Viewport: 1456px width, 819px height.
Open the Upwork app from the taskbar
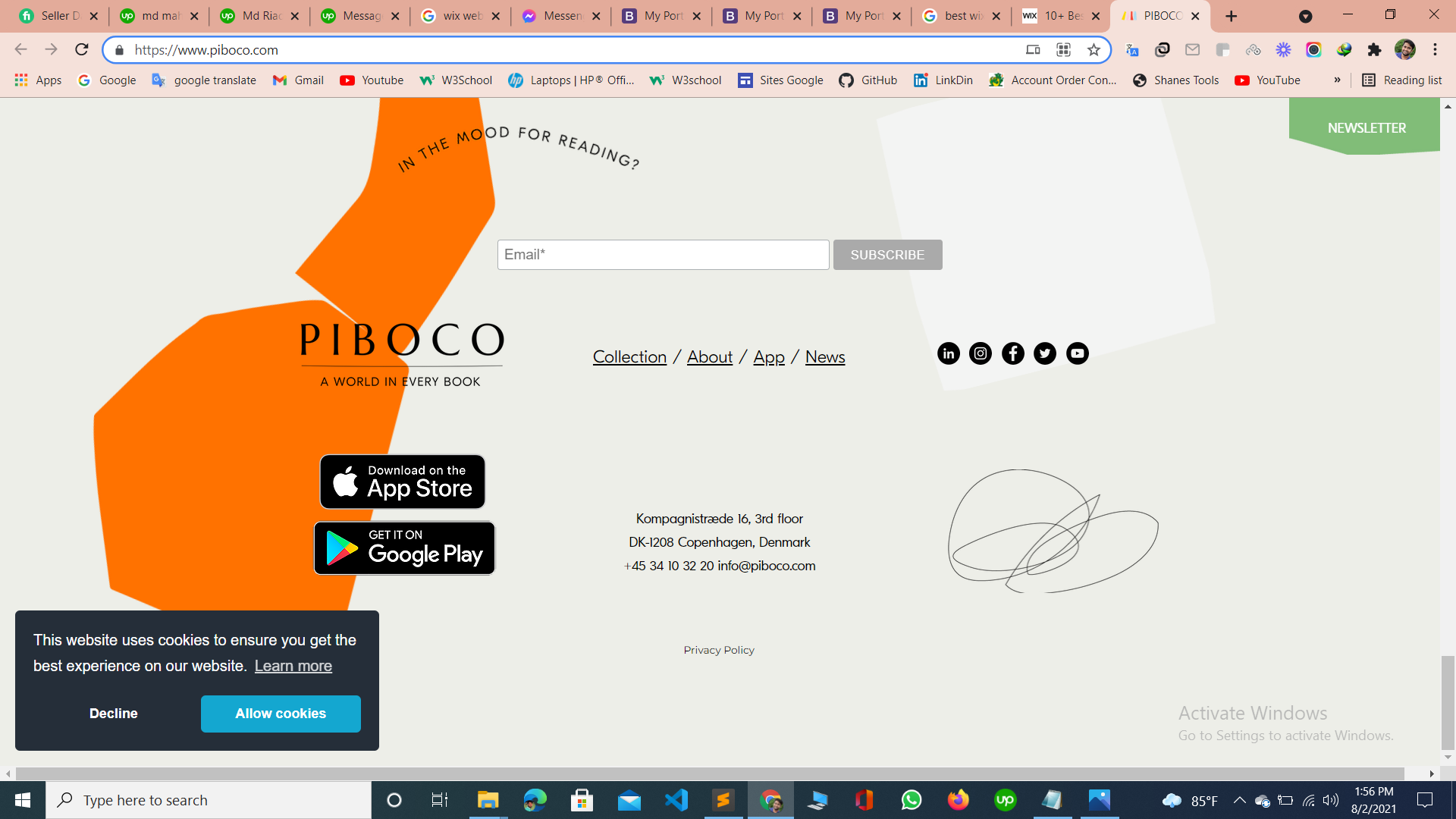coord(1005,800)
